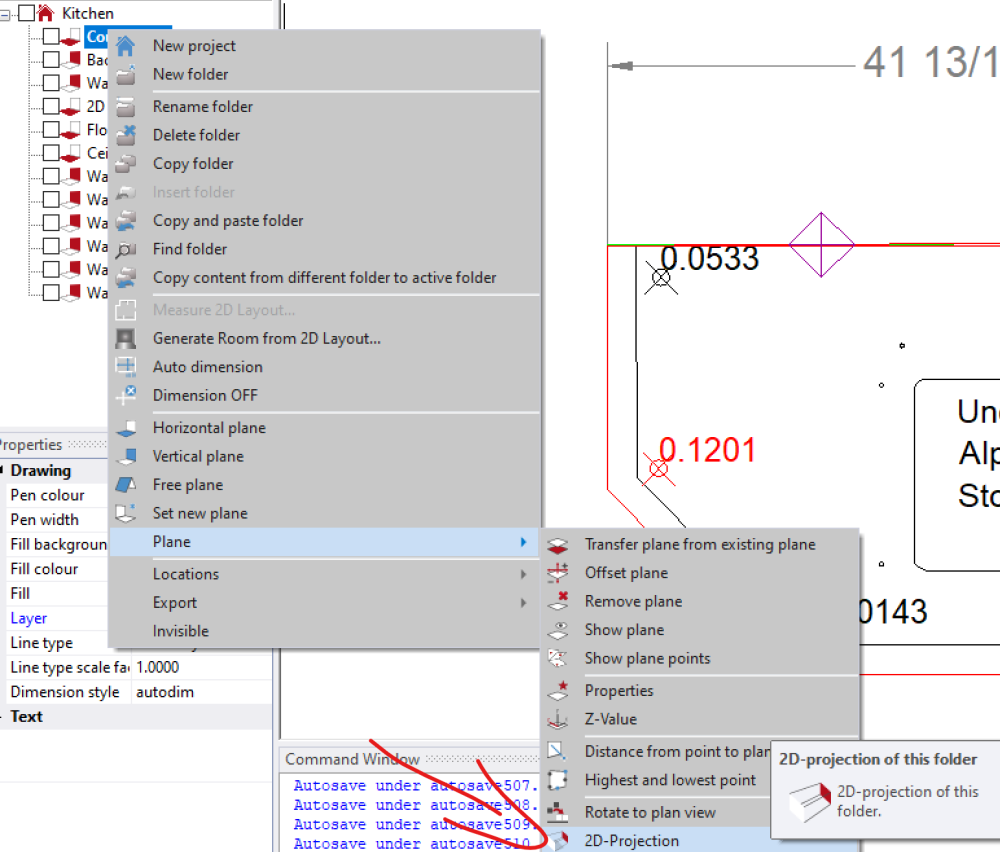
Task: Click the plane Properties icon
Action: 557,691
